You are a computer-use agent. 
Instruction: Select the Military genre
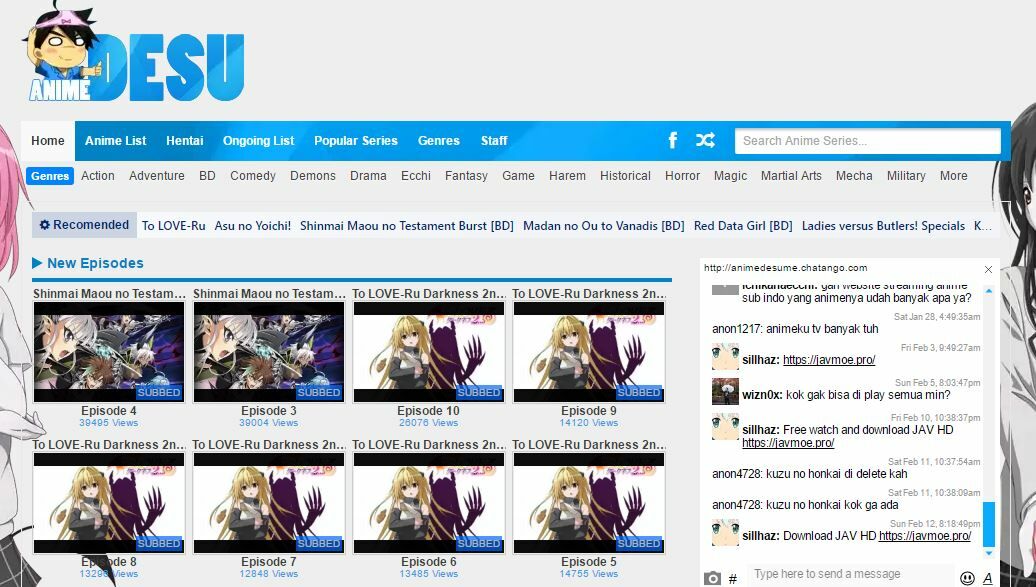tap(906, 176)
